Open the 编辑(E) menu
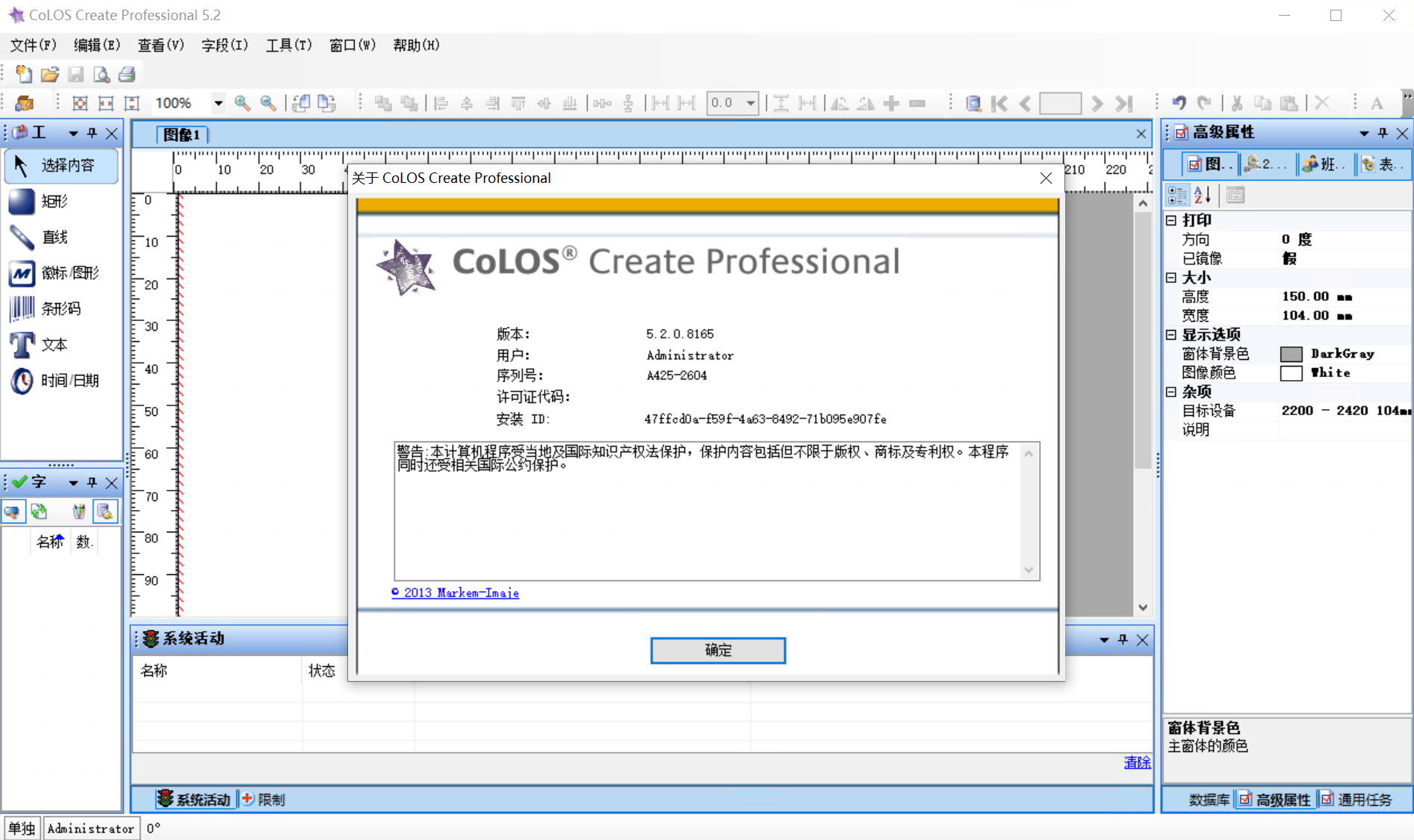 click(97, 46)
